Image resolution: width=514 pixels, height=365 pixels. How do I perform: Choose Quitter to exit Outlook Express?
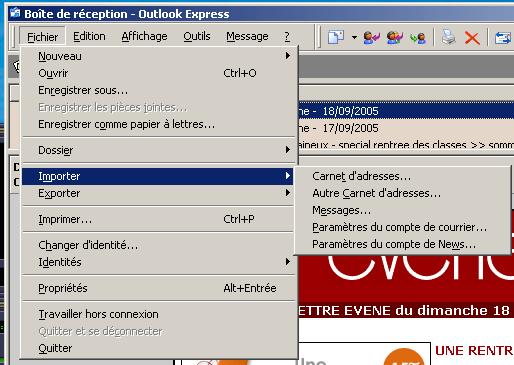pyautogui.click(x=159, y=348)
